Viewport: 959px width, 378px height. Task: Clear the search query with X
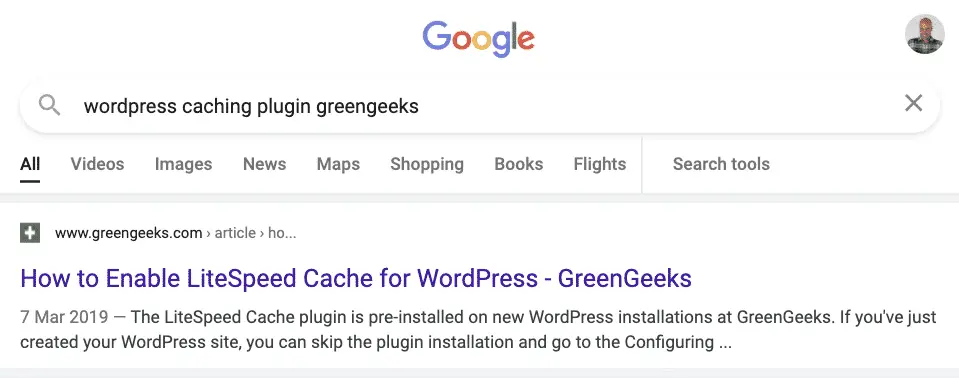pos(913,103)
